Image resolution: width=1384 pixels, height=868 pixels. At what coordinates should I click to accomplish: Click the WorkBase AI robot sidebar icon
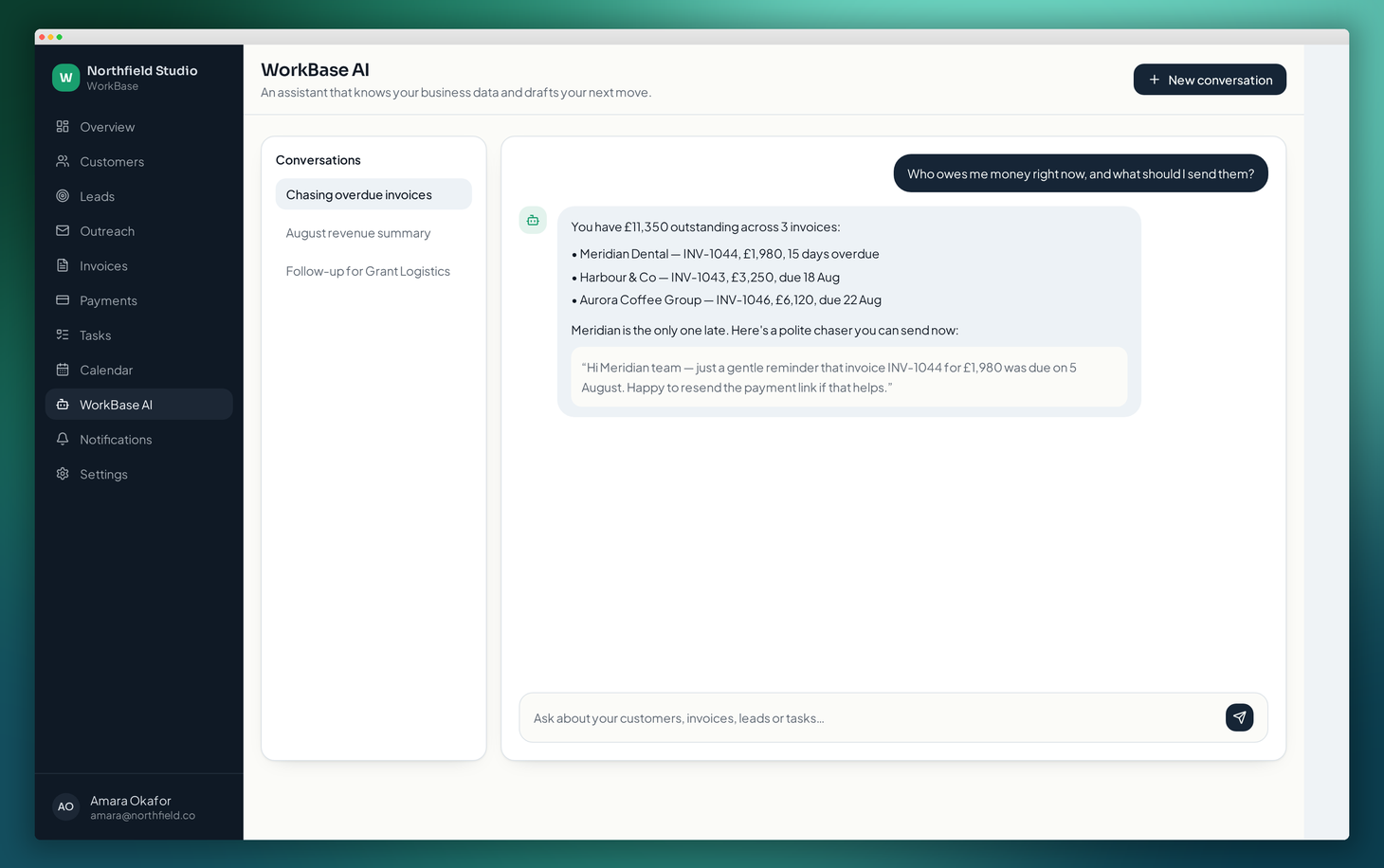[x=63, y=405]
